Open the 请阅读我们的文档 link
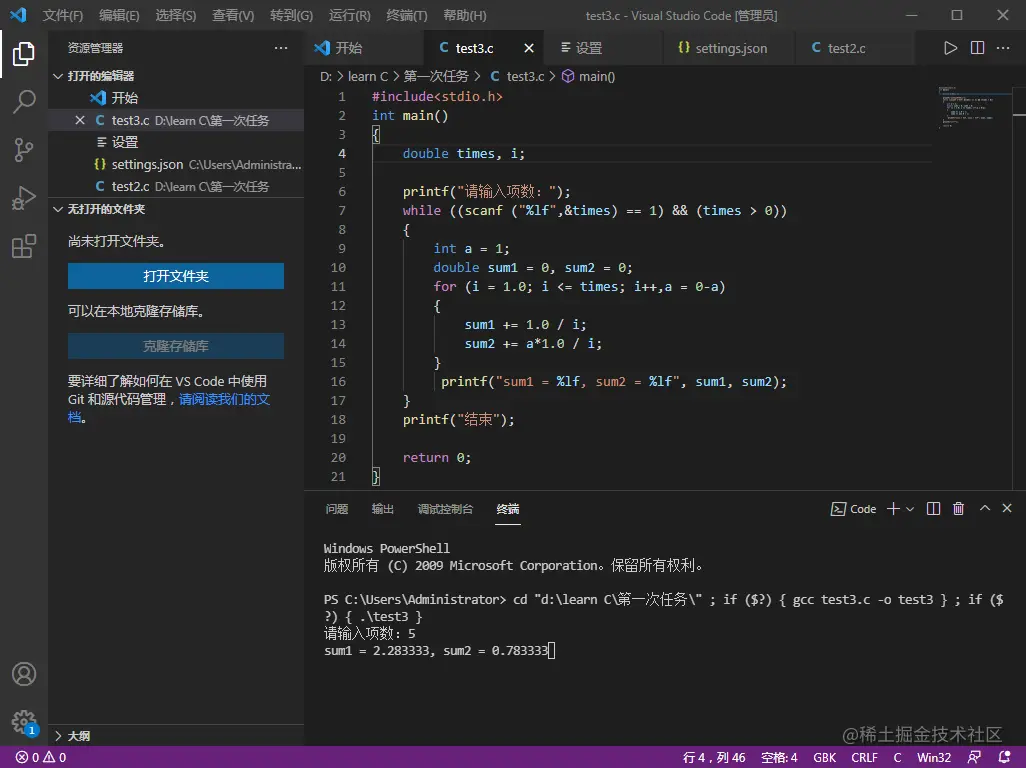 click(224, 399)
